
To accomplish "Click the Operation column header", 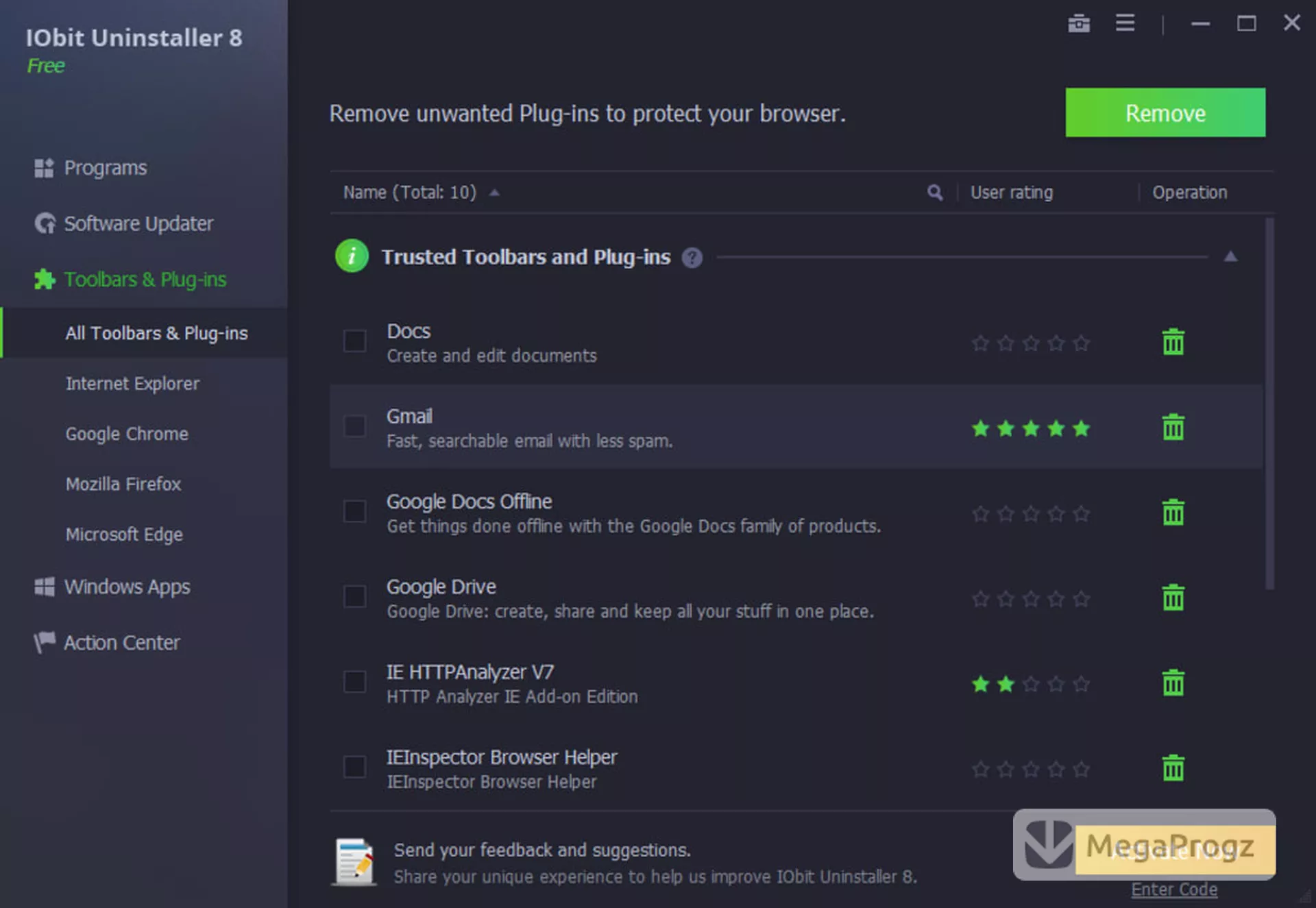I will point(1190,193).
